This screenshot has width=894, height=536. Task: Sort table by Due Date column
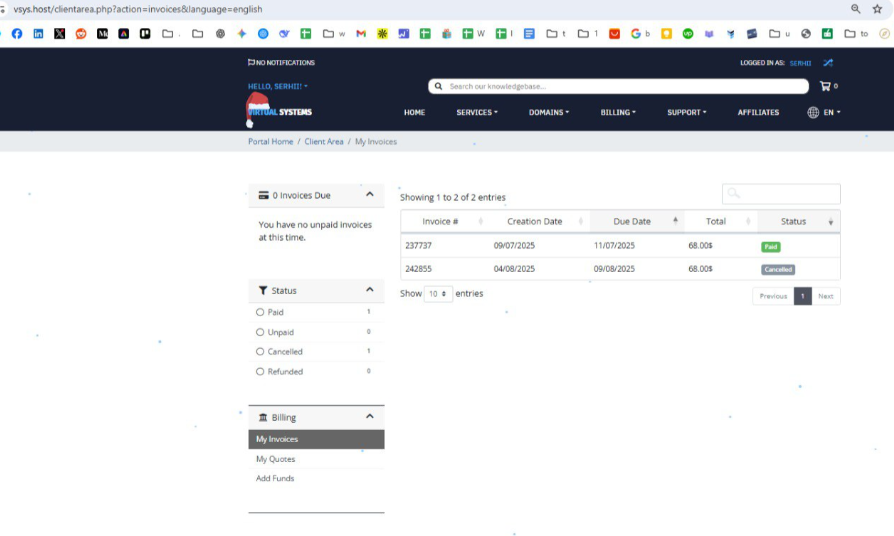pyautogui.click(x=637, y=221)
